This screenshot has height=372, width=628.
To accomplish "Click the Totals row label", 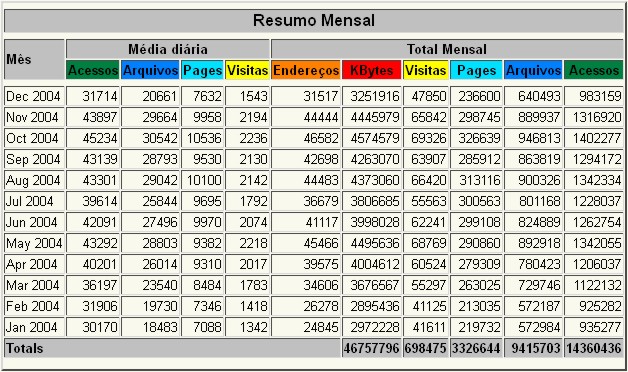I will [24, 348].
